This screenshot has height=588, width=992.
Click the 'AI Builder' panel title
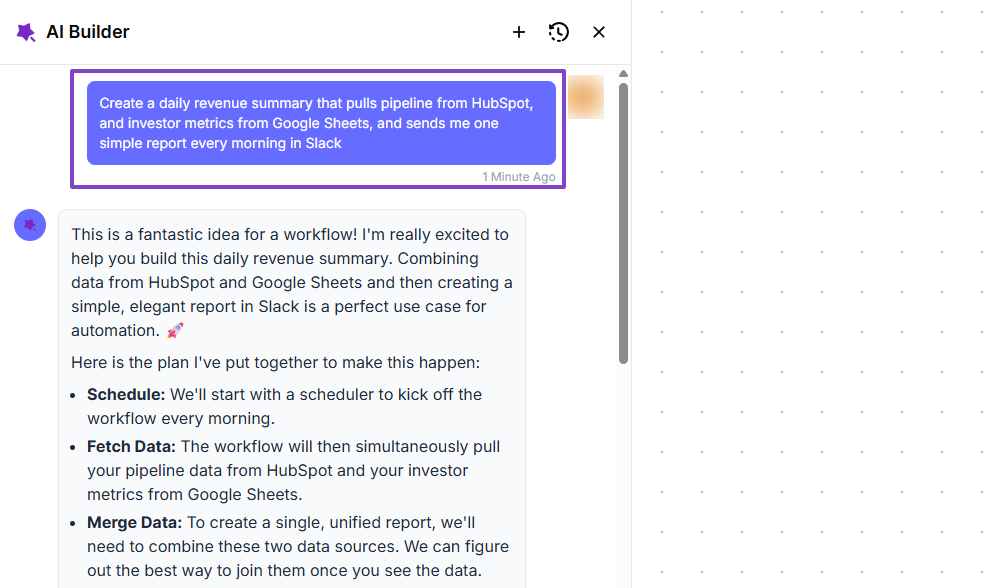[x=88, y=32]
